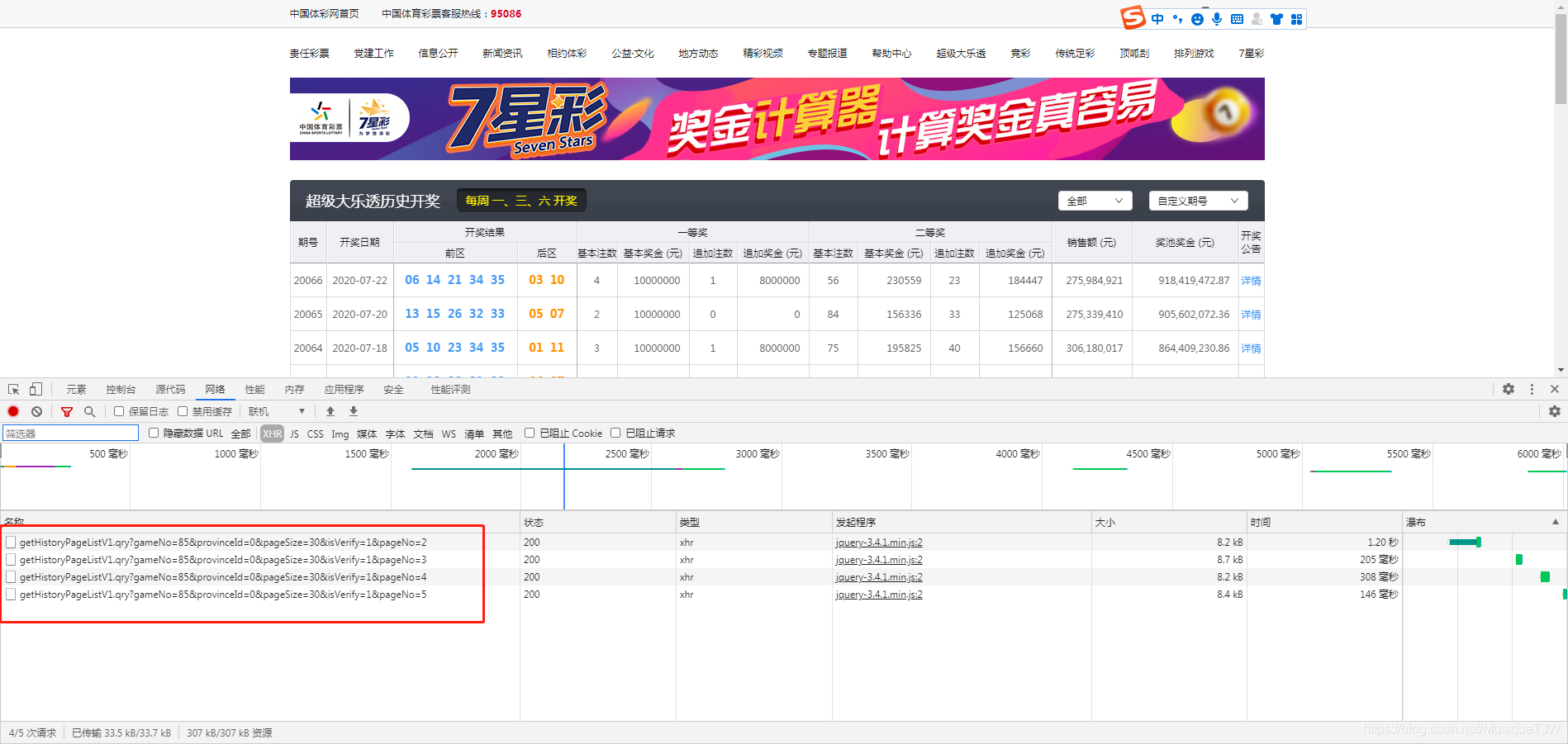Enable the 禁用缓存 checkbox
Screen dimensions: 1568x744
pyautogui.click(x=183, y=411)
